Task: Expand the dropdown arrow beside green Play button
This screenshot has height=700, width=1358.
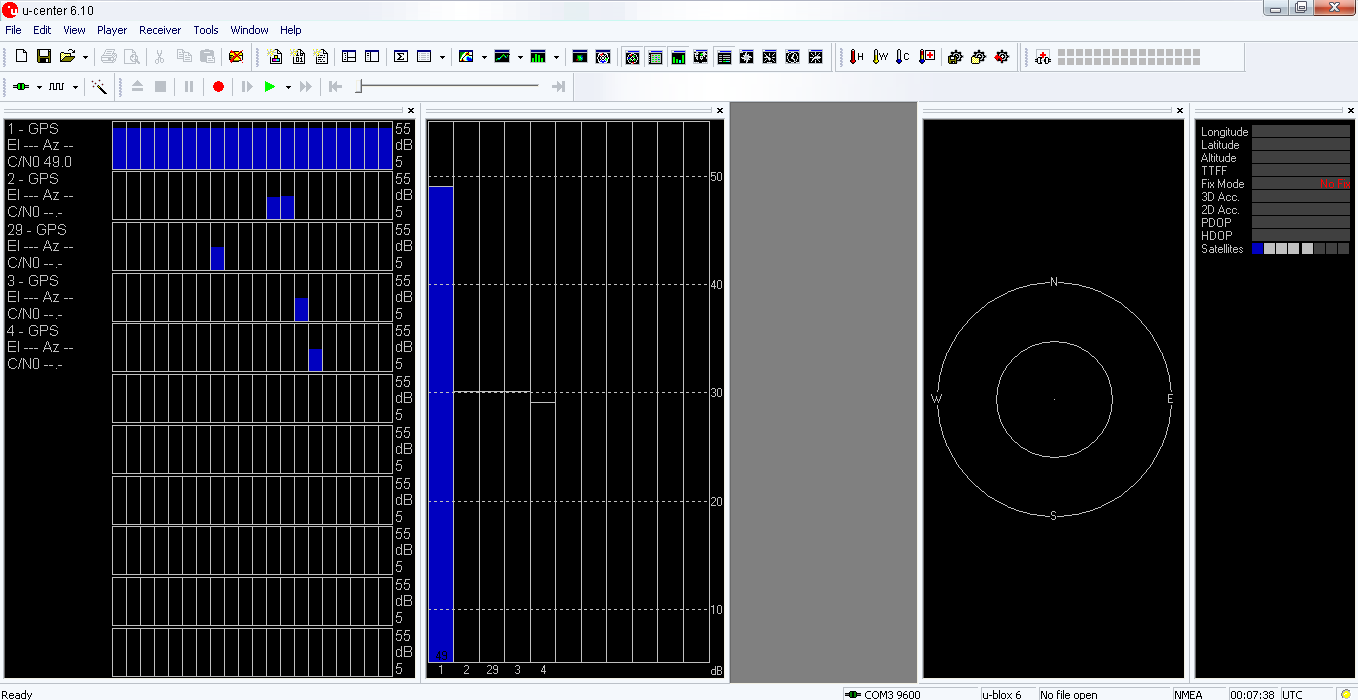Action: coord(288,88)
